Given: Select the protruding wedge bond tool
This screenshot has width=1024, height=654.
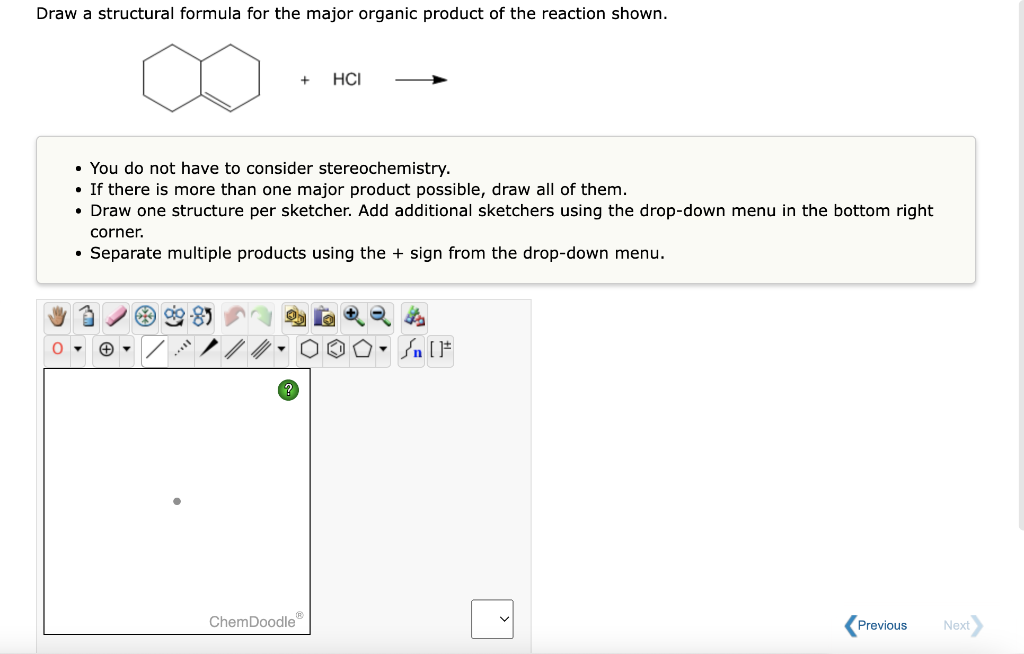Looking at the screenshot, I should pos(208,350).
